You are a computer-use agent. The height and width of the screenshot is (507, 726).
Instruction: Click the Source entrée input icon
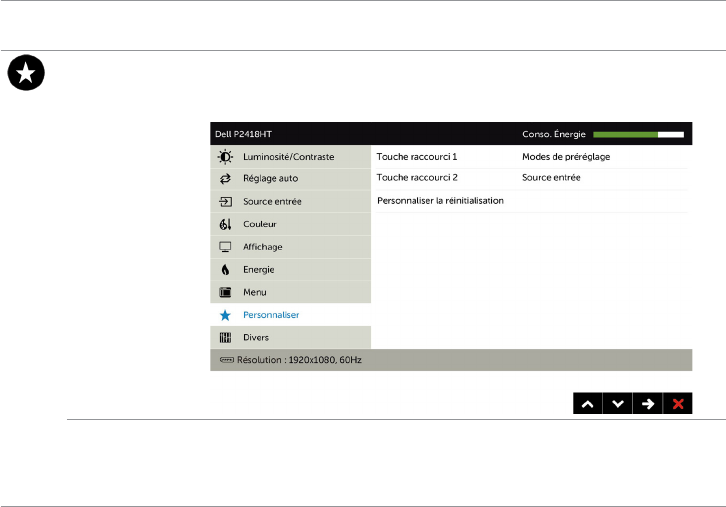click(x=225, y=201)
